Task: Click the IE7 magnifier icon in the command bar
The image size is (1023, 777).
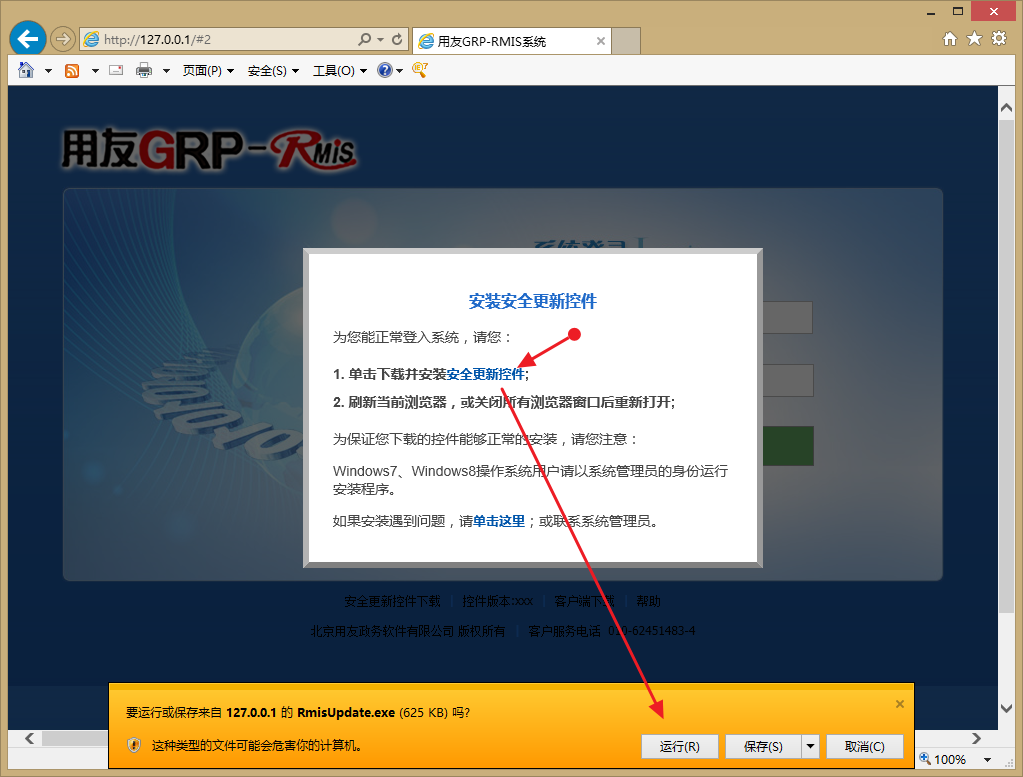Action: tap(420, 70)
